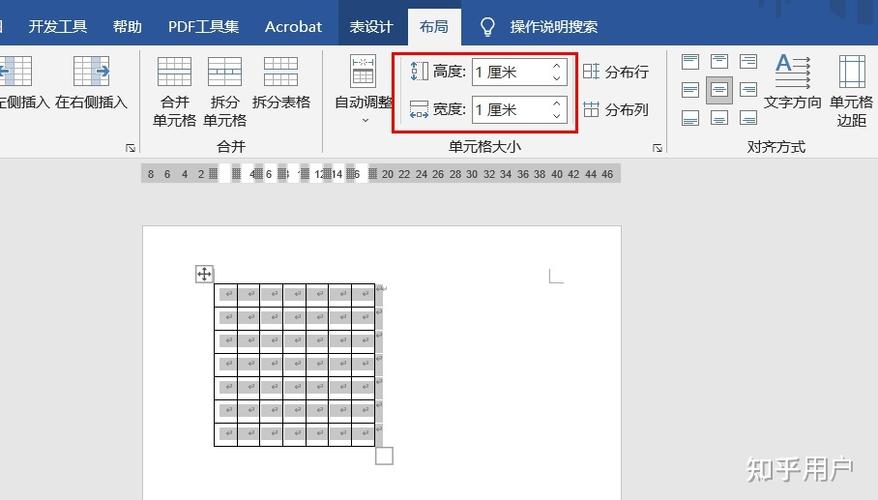The height and width of the screenshot is (500, 878).
Task: Click Text Direction (文字方向) button
Action: tap(792, 82)
